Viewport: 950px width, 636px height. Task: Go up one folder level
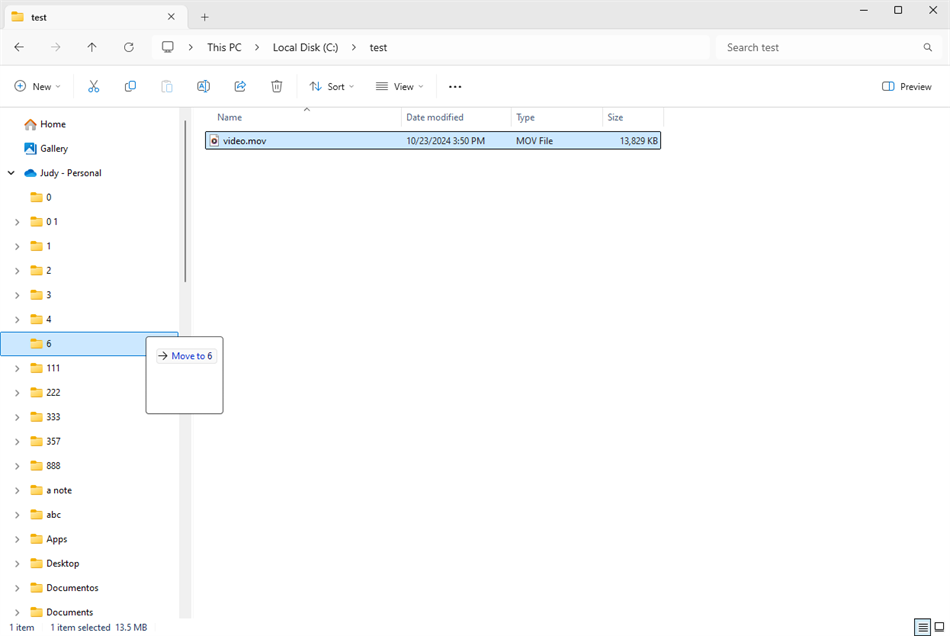pyautogui.click(x=92, y=47)
